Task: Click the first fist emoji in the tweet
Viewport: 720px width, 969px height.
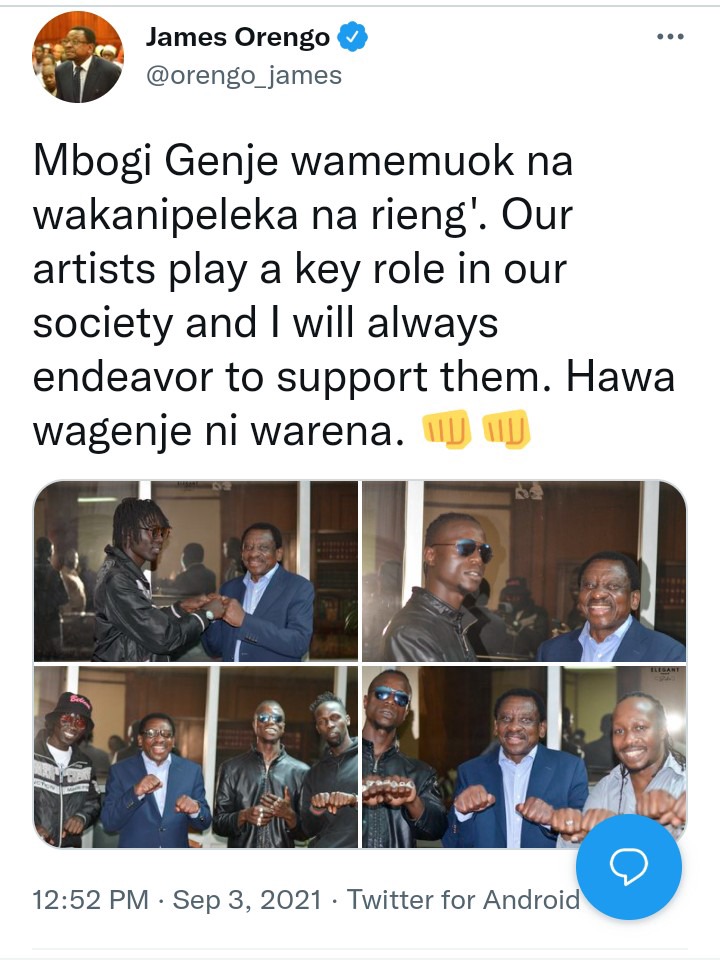Action: (x=445, y=429)
